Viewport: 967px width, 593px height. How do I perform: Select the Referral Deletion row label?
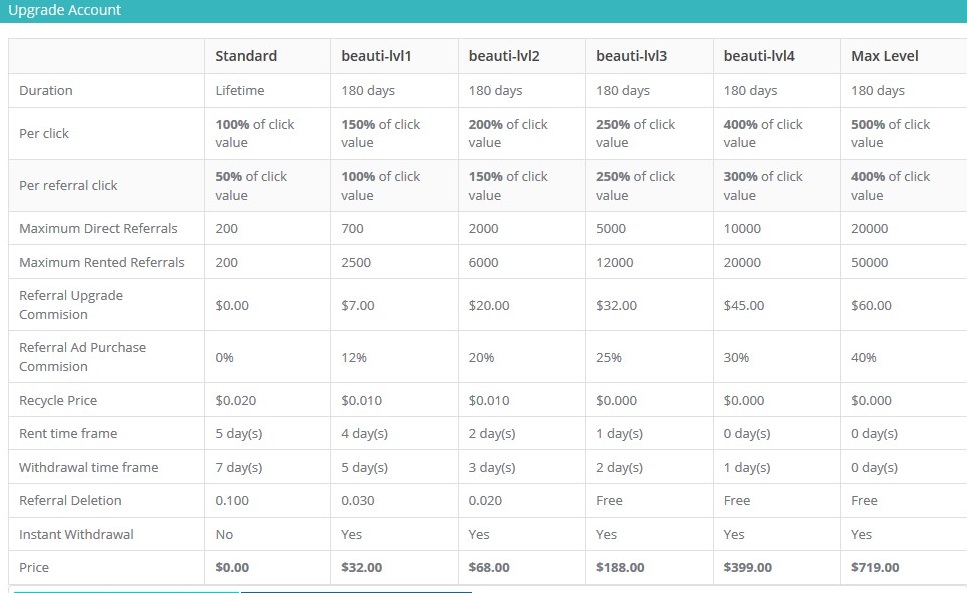pyautogui.click(x=70, y=500)
